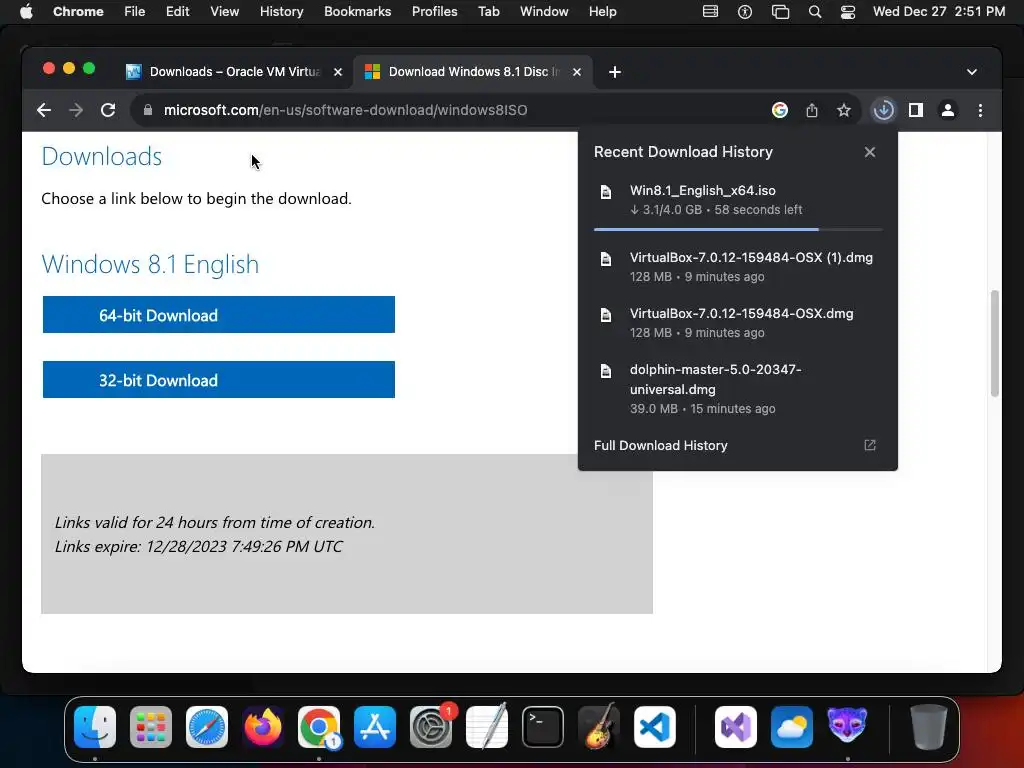Click the screen mirroring icon in menu bar
The image size is (1024, 768).
click(x=780, y=12)
